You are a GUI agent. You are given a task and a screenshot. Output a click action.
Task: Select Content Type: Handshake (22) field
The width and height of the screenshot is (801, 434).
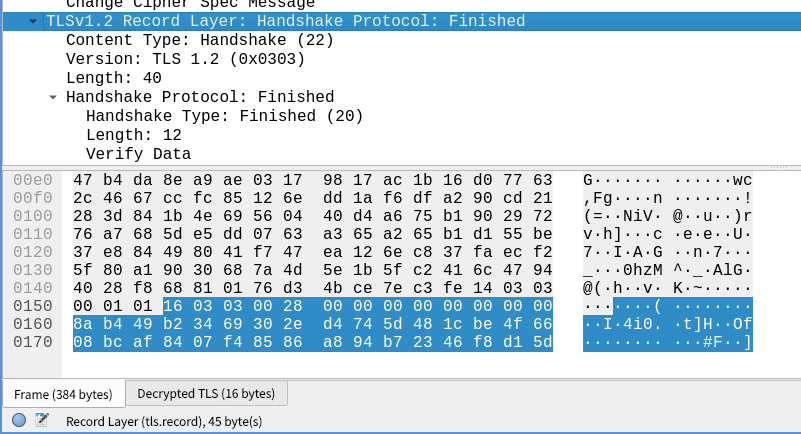200,40
